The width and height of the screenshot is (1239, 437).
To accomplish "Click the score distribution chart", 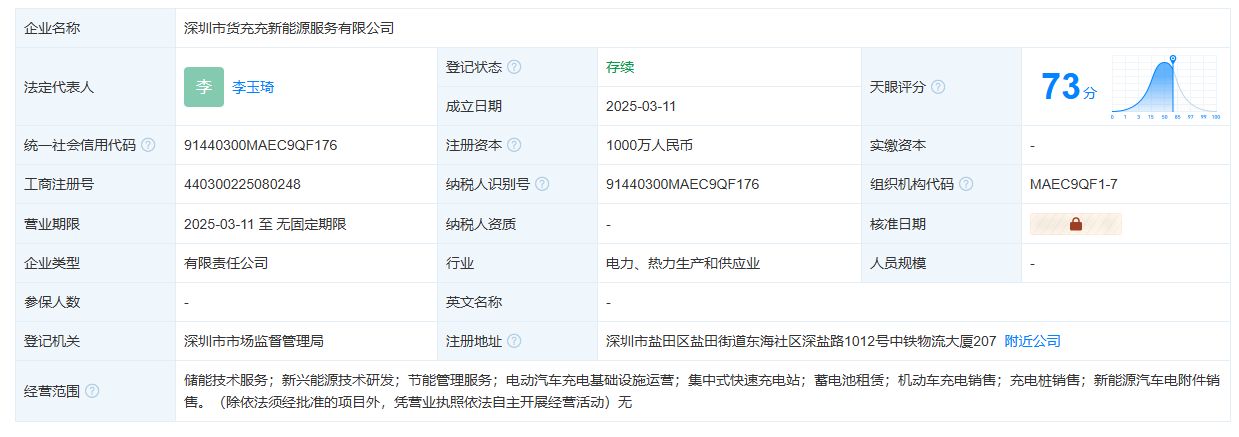I will [x=1166, y=87].
